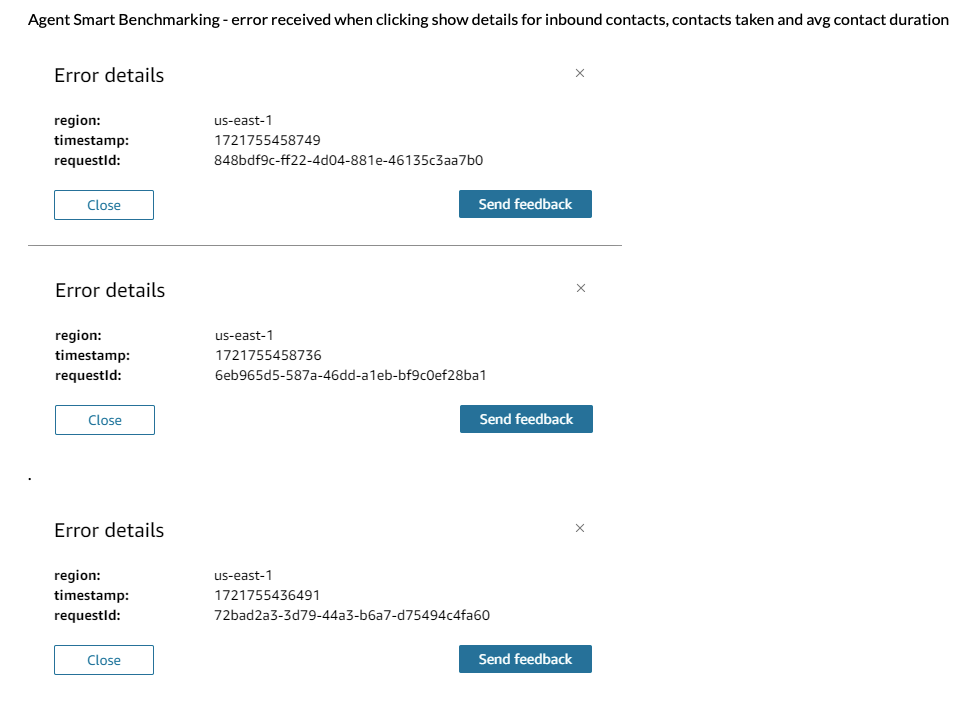Dismiss error dialog with requestId 848bdf9c via X icon

580,73
